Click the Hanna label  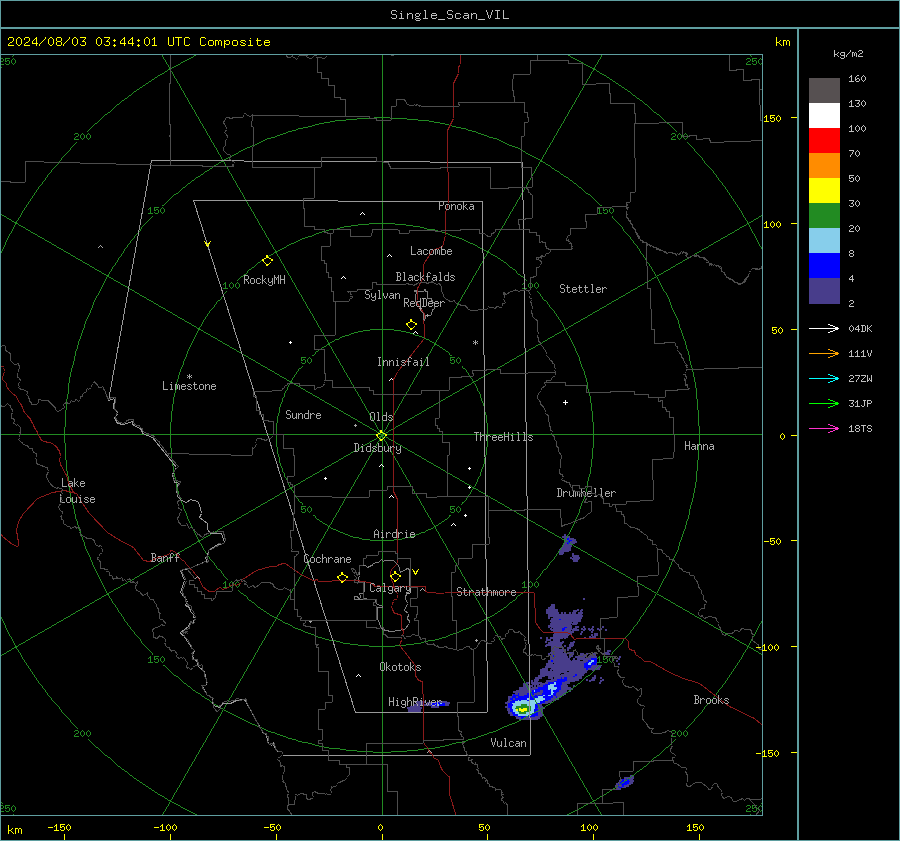pyautogui.click(x=699, y=446)
